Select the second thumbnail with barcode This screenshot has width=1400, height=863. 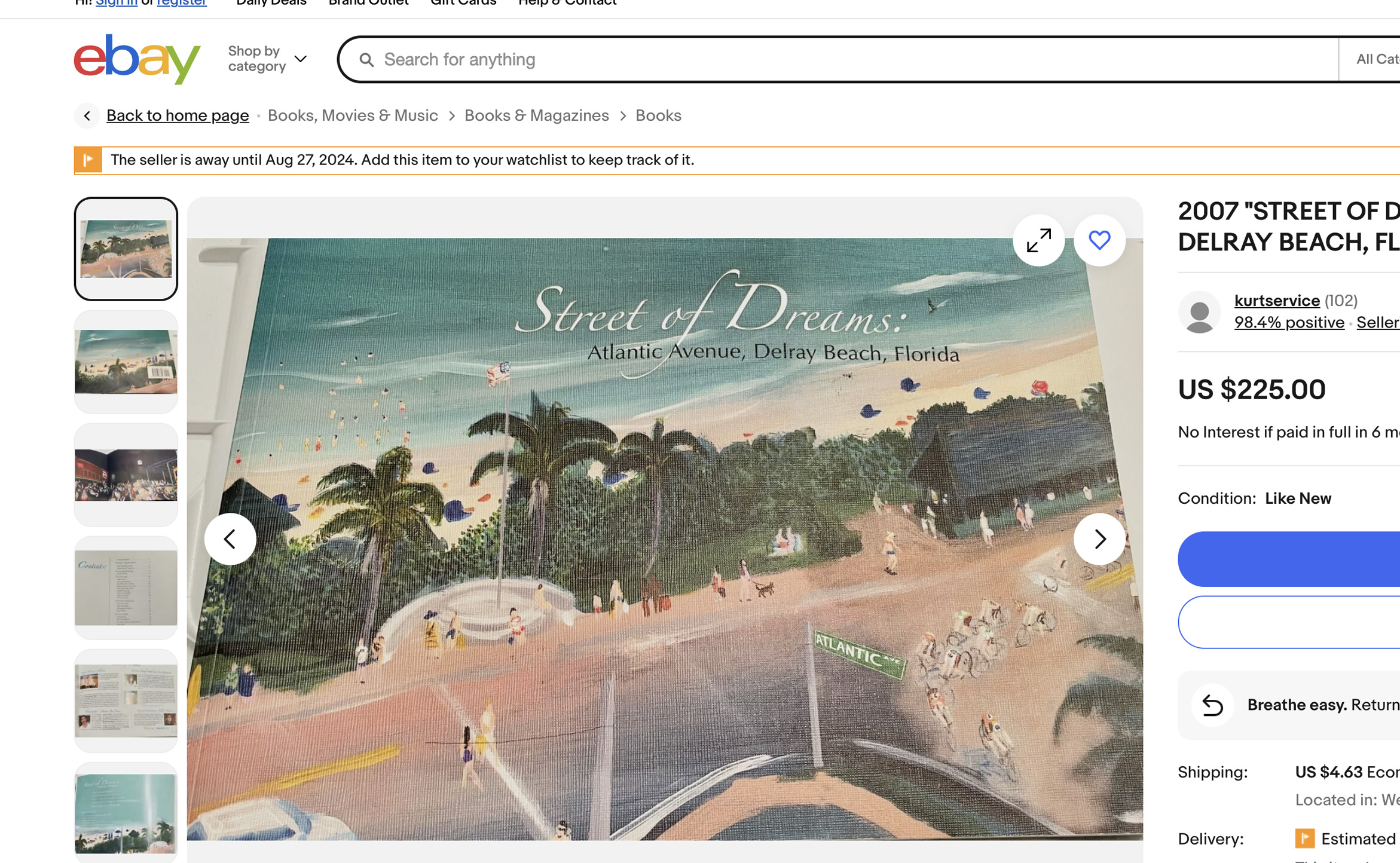[x=126, y=362]
